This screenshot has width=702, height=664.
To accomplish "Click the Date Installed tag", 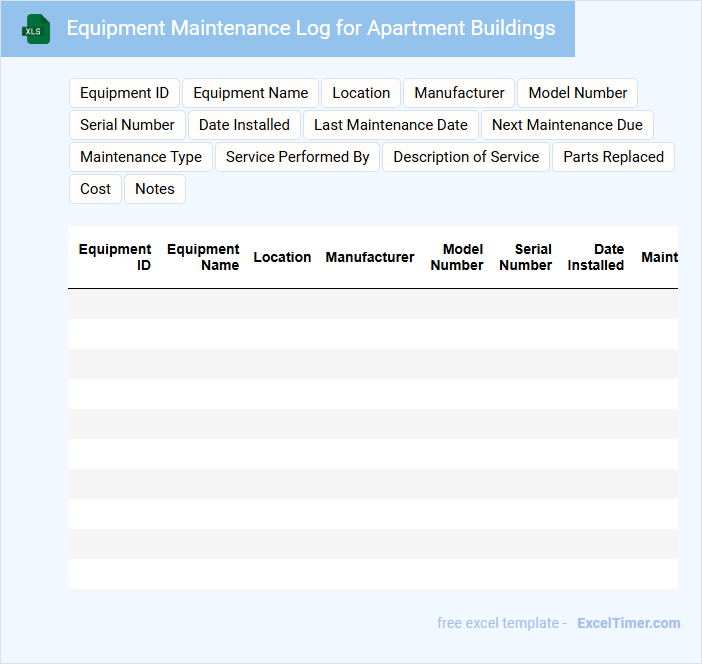I will click(x=244, y=125).
